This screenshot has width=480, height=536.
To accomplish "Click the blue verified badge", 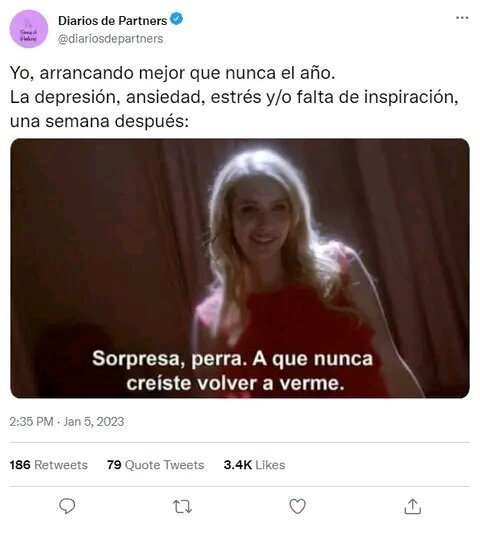I will click(177, 19).
